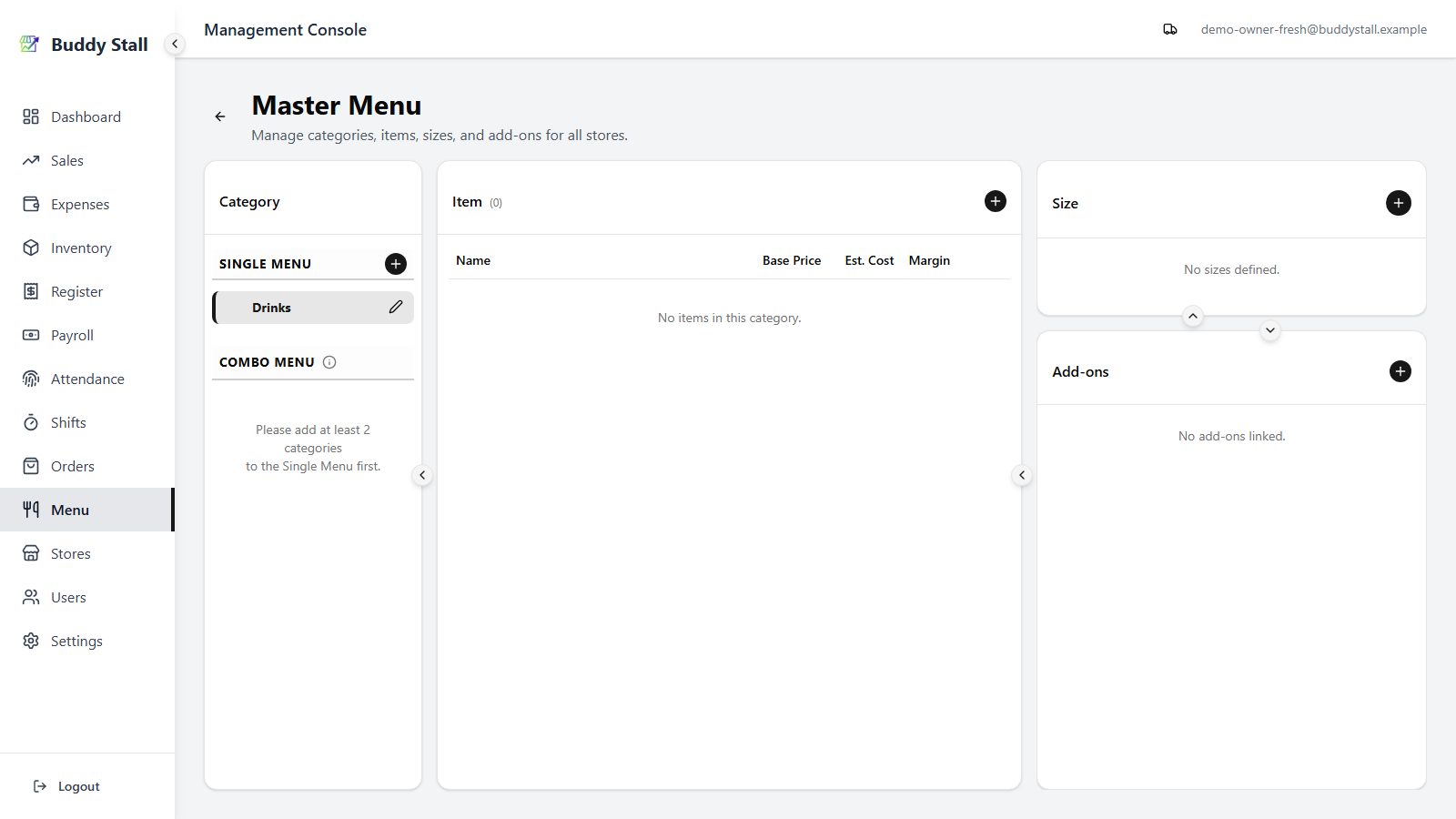The height and width of the screenshot is (819, 1456).
Task: Select Payroll in sidebar
Action: 86,335
